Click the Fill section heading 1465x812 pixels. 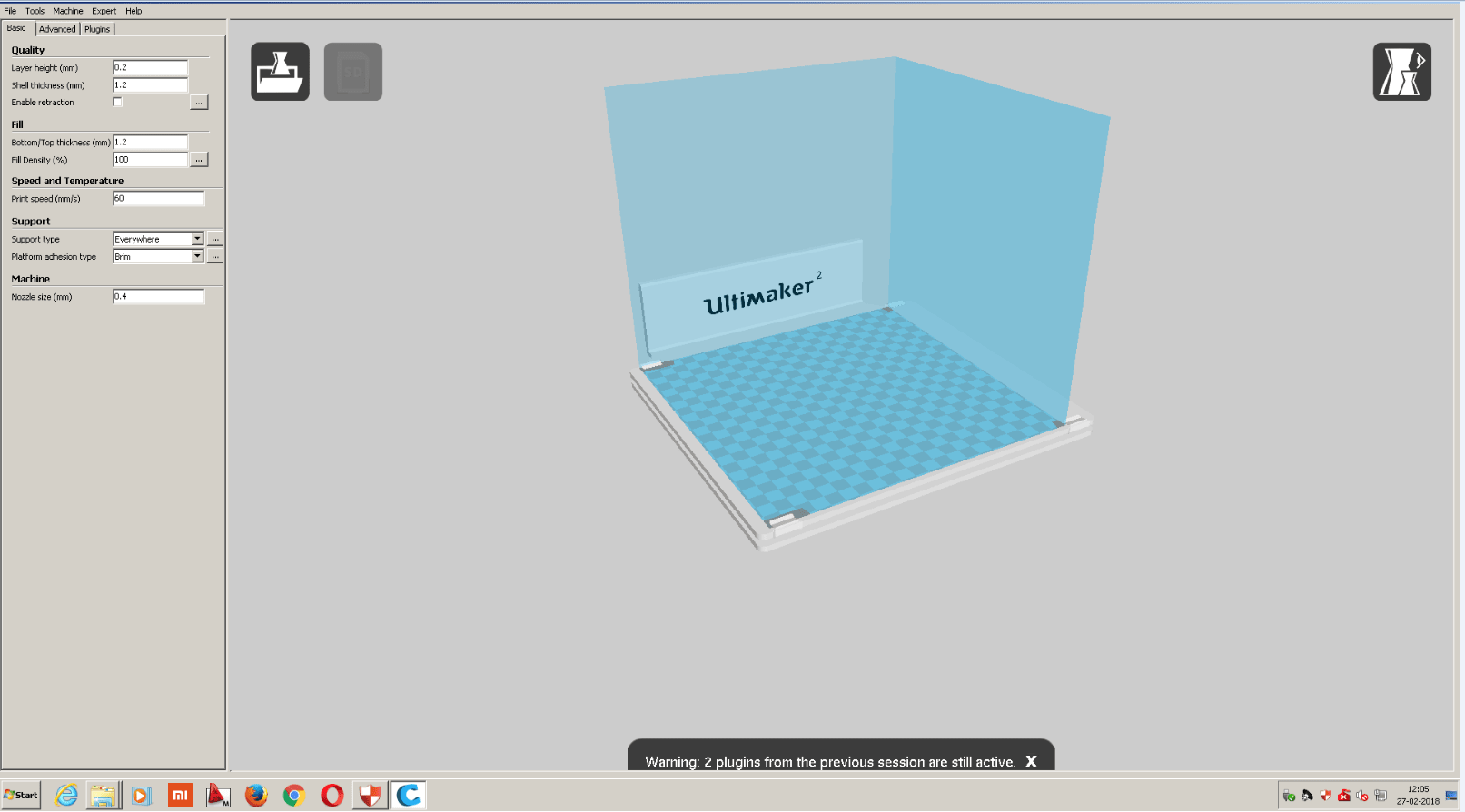point(17,124)
